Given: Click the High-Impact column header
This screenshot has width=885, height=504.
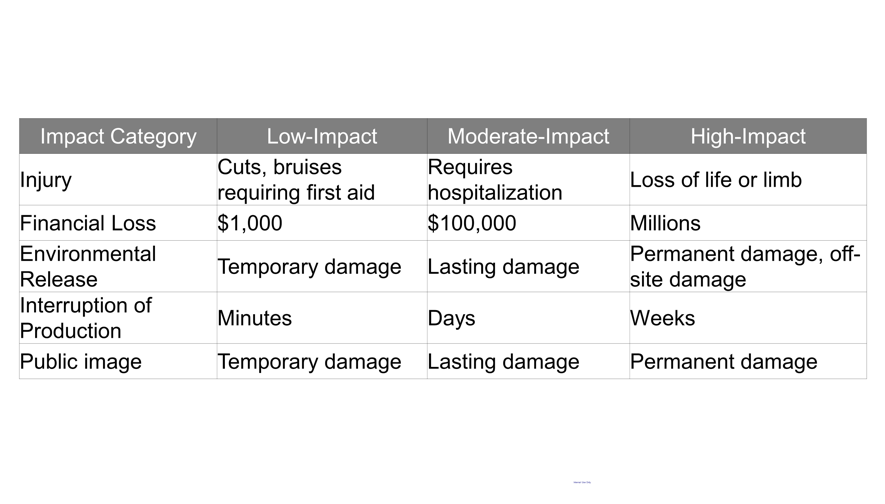Looking at the screenshot, I should 747,137.
